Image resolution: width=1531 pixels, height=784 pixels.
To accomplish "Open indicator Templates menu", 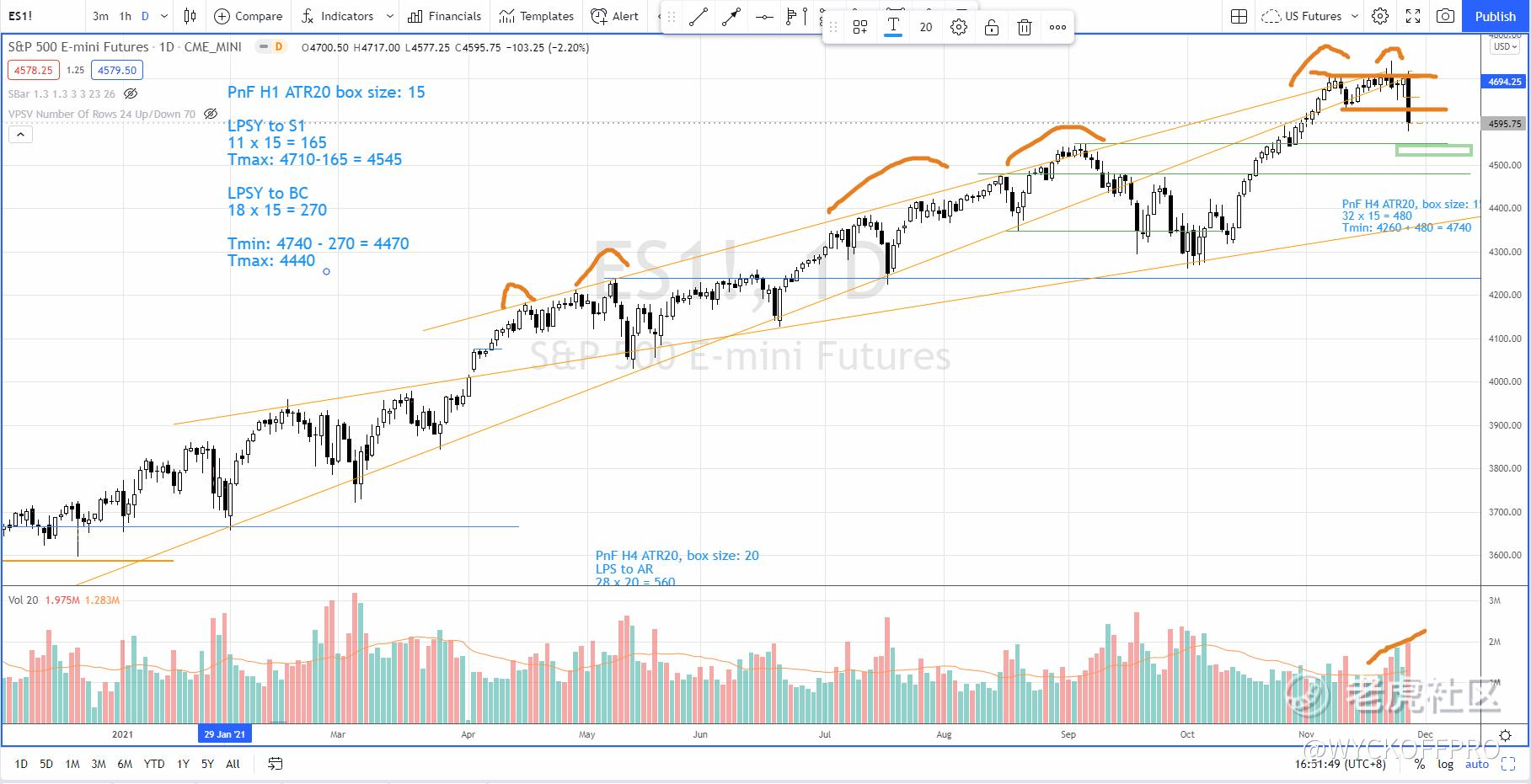I will [537, 16].
